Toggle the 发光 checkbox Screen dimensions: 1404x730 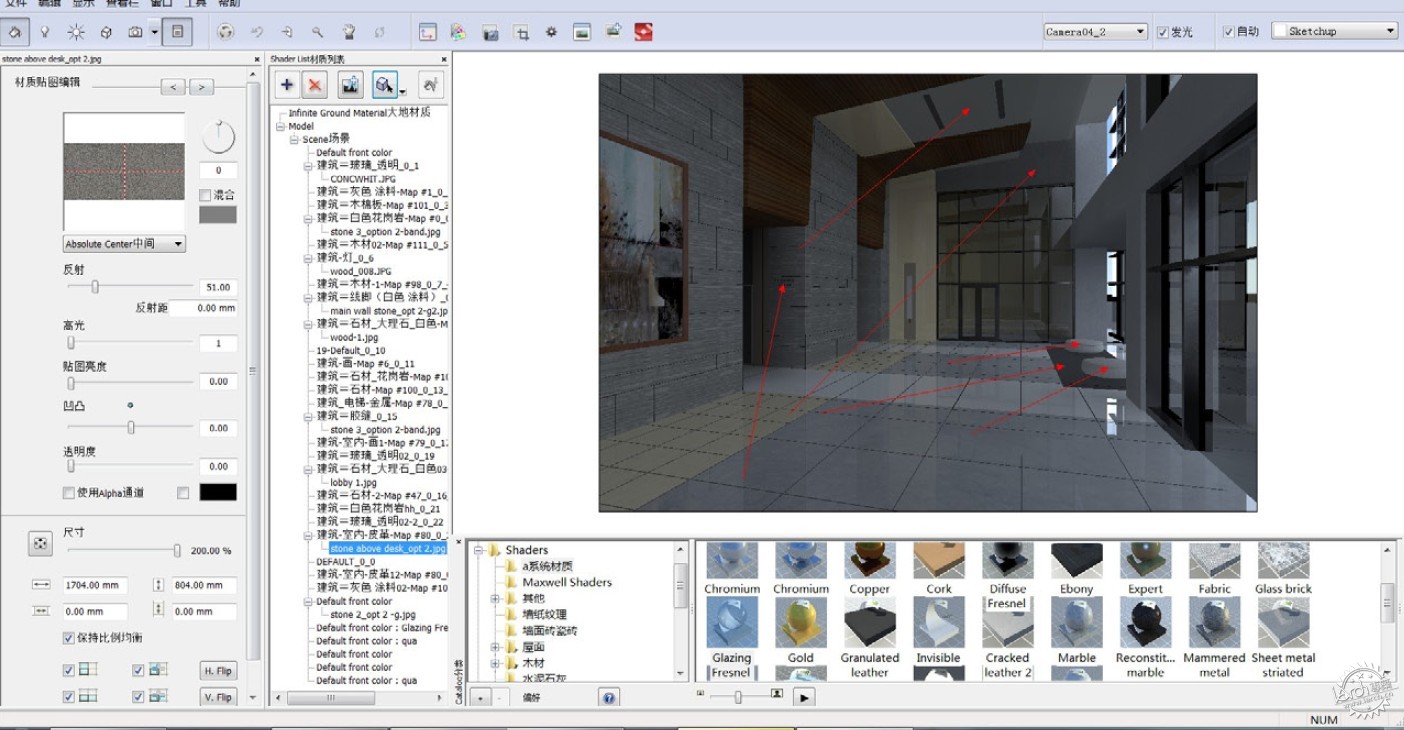coord(1162,32)
